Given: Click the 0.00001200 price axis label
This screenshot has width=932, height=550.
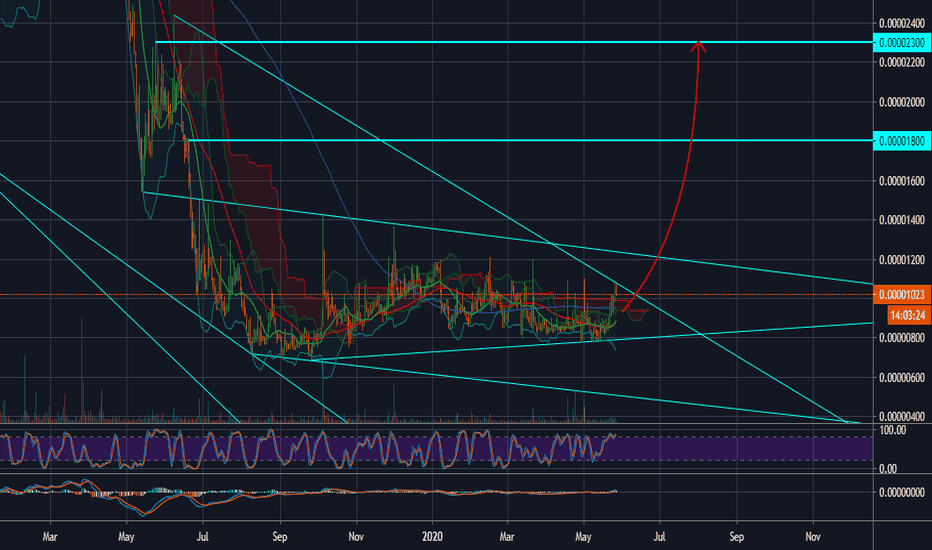Looking at the screenshot, I should point(902,260).
